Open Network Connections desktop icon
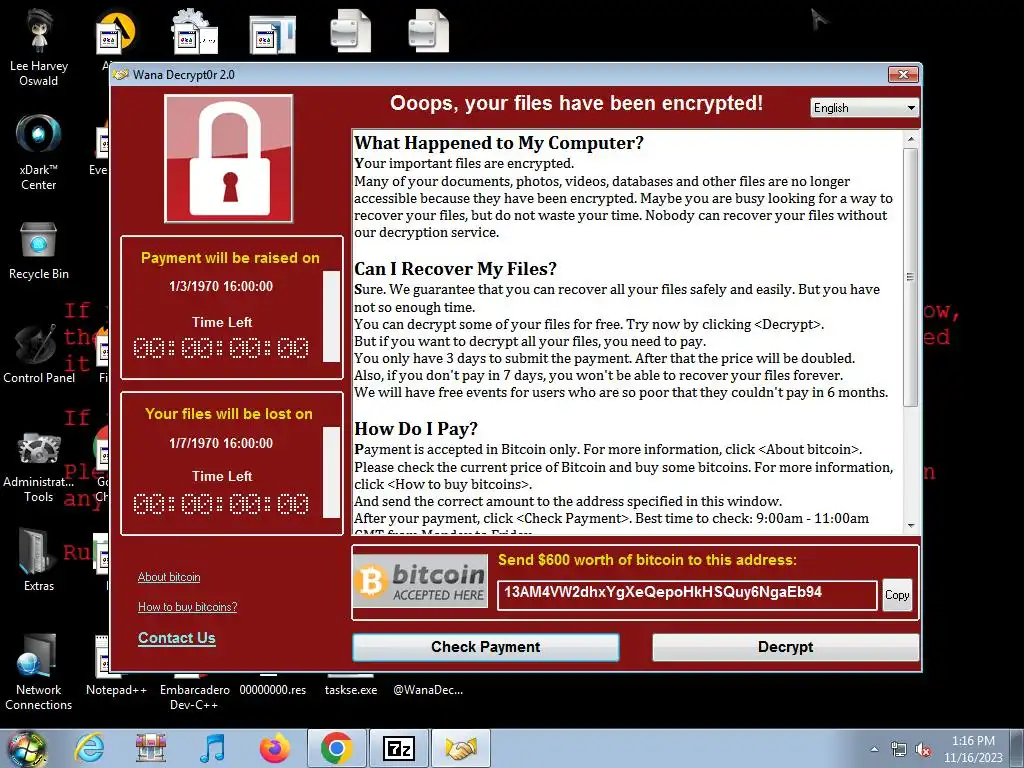Viewport: 1024px width, 768px height. click(x=39, y=671)
